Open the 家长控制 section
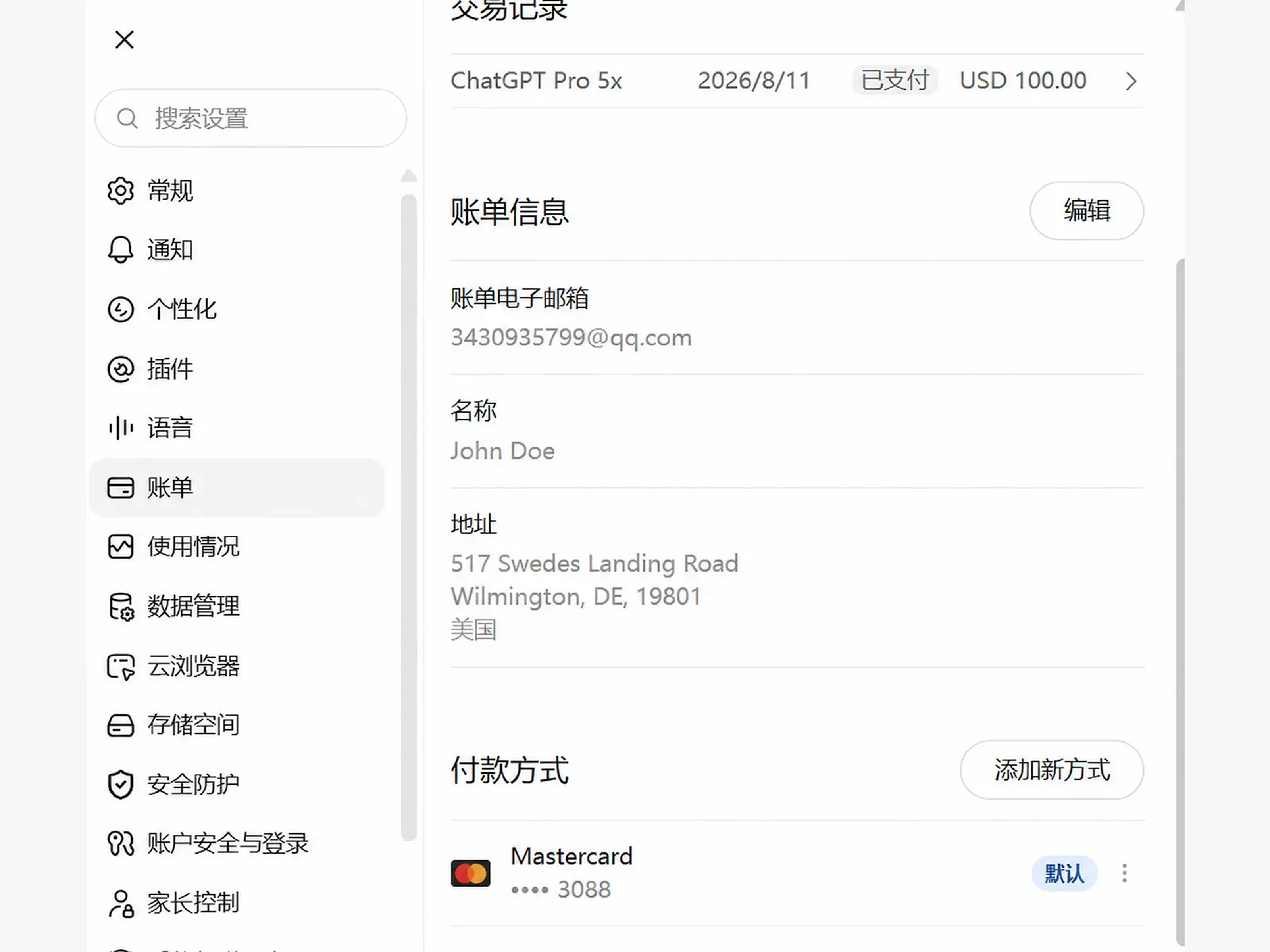The width and height of the screenshot is (1270, 952). [x=237, y=904]
